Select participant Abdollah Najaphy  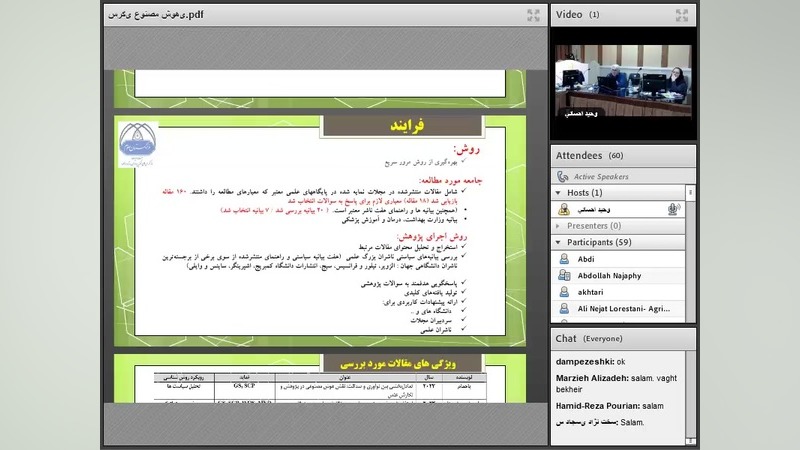[x=618, y=276]
